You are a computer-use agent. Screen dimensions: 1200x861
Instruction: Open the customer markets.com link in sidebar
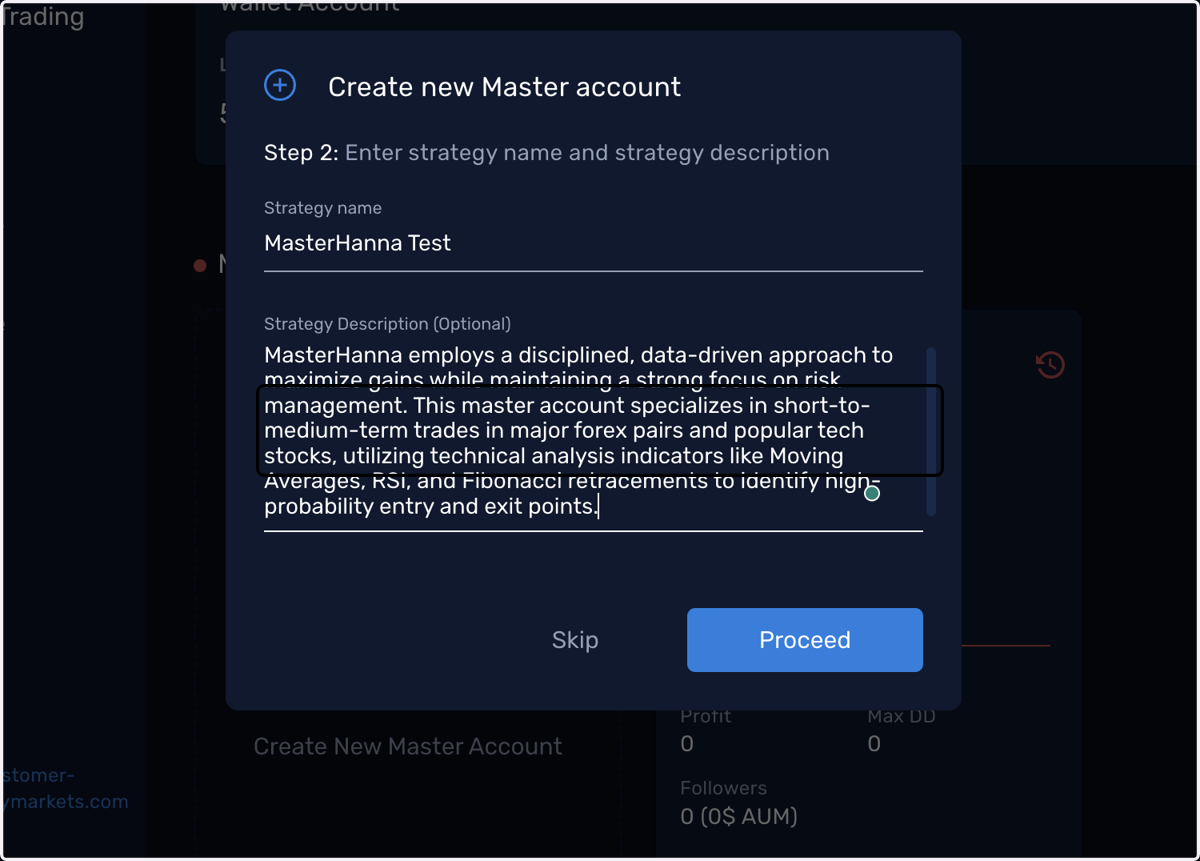pyautogui.click(x=65, y=788)
